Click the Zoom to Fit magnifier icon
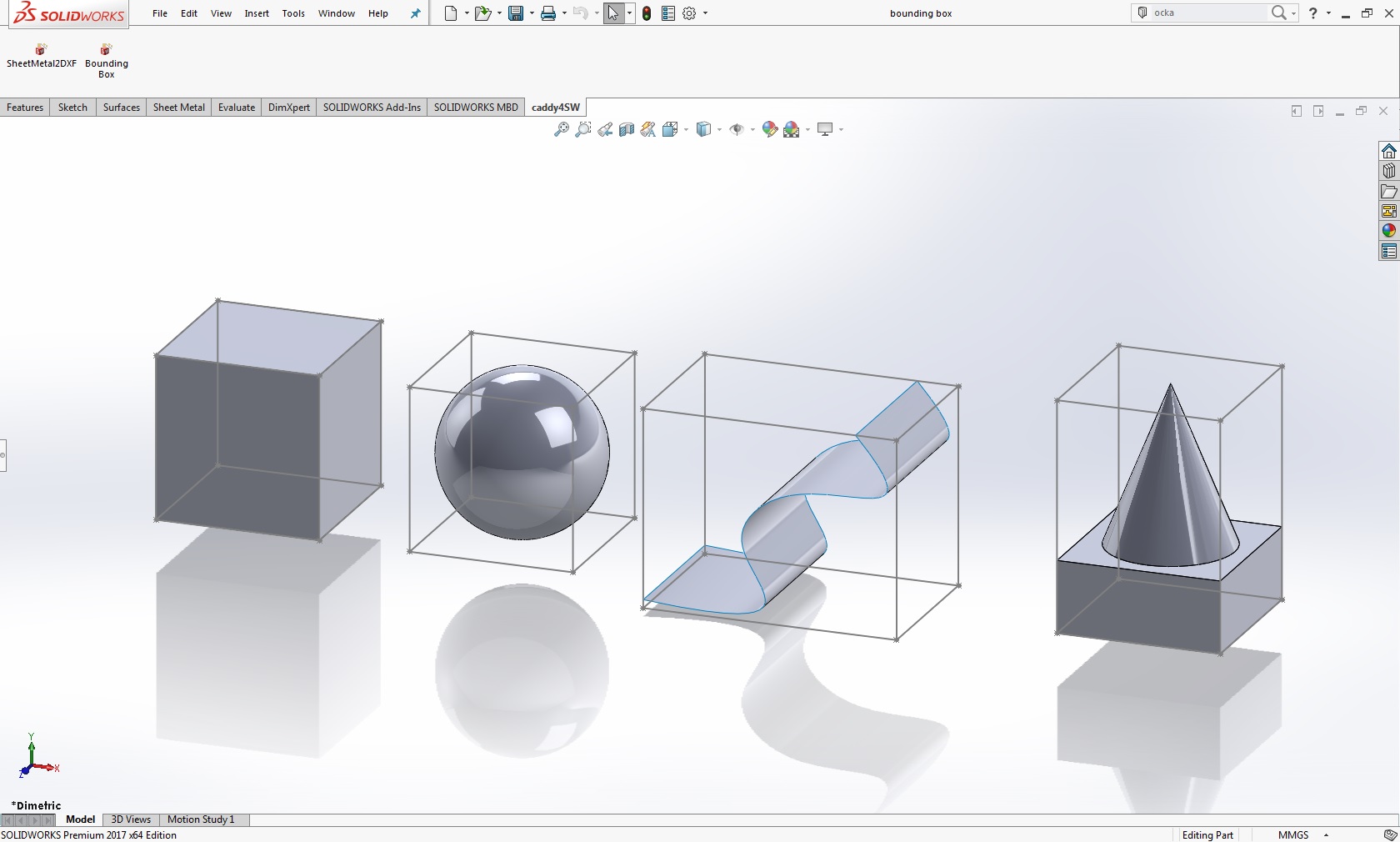 click(x=562, y=129)
